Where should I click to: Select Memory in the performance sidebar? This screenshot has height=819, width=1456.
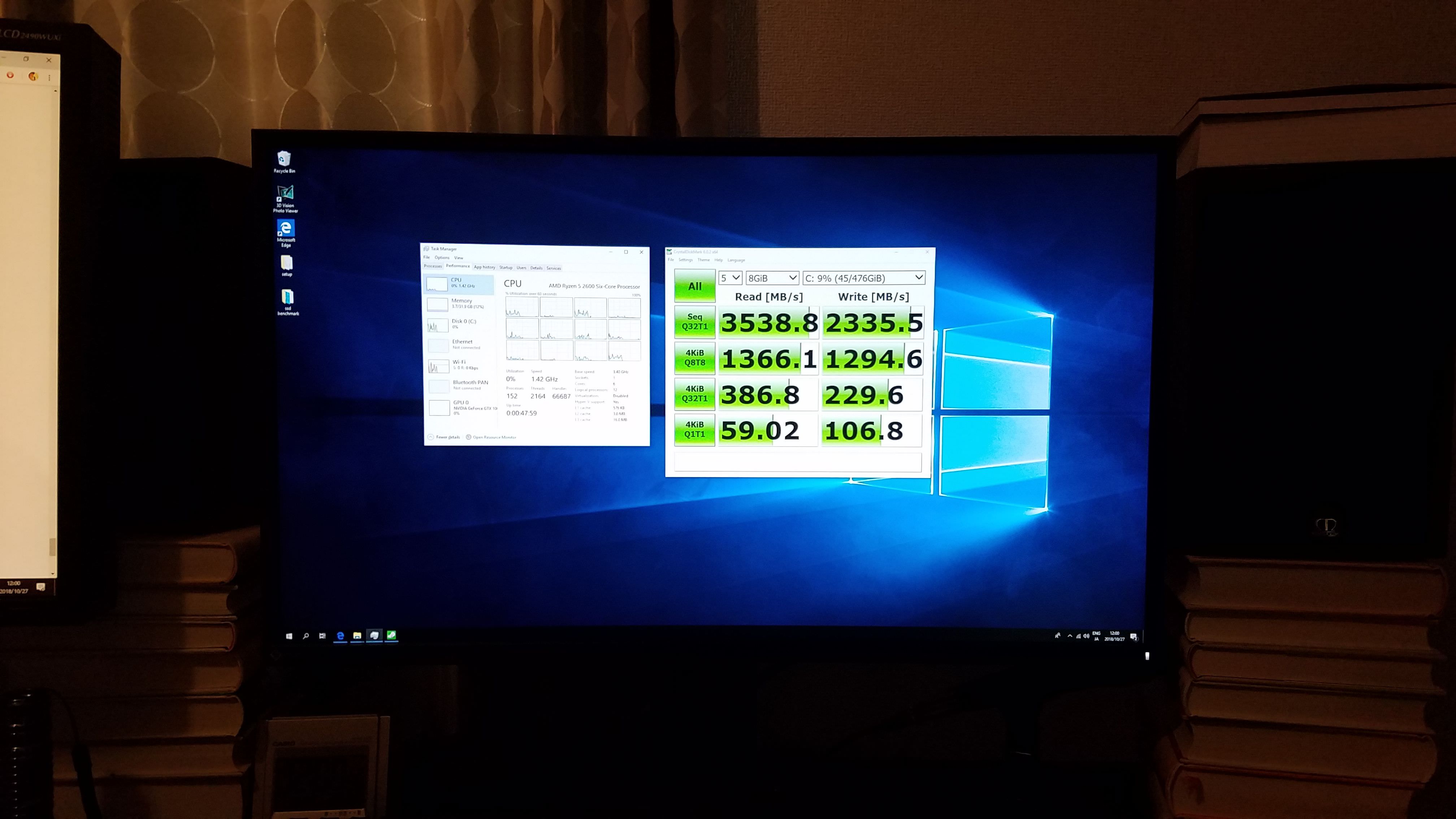461,304
